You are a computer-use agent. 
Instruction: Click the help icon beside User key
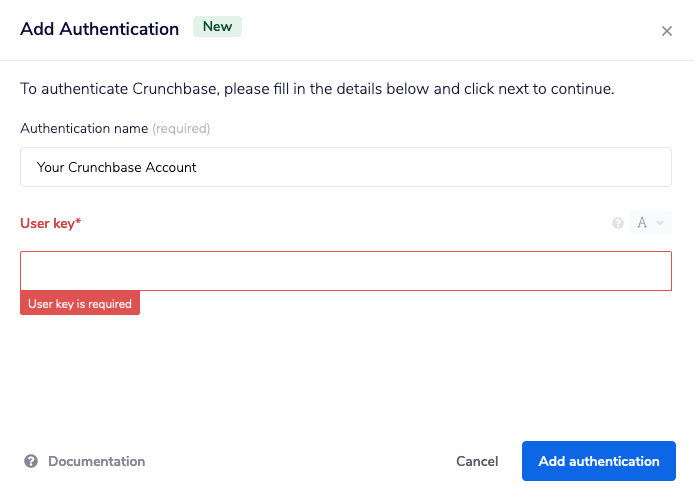coord(618,223)
